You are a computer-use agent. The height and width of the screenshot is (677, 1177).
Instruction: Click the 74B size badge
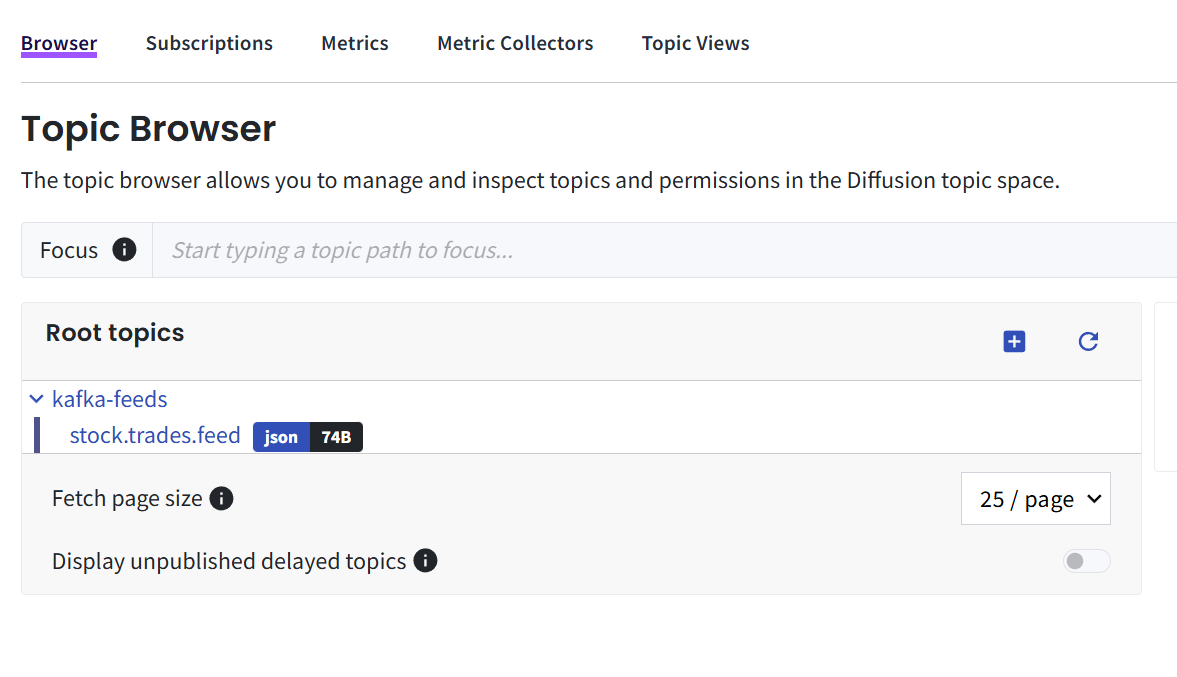[x=336, y=437]
